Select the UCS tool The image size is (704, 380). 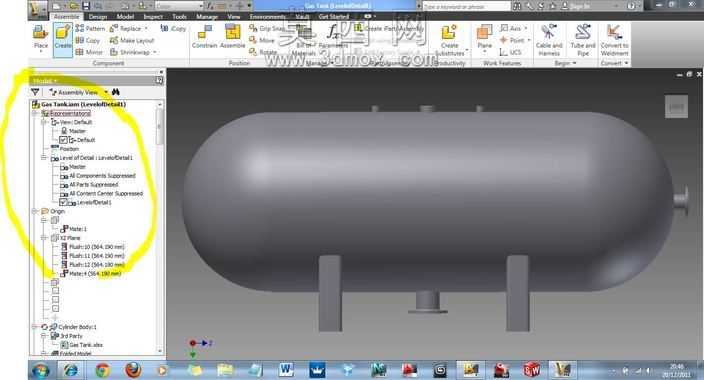coord(510,52)
